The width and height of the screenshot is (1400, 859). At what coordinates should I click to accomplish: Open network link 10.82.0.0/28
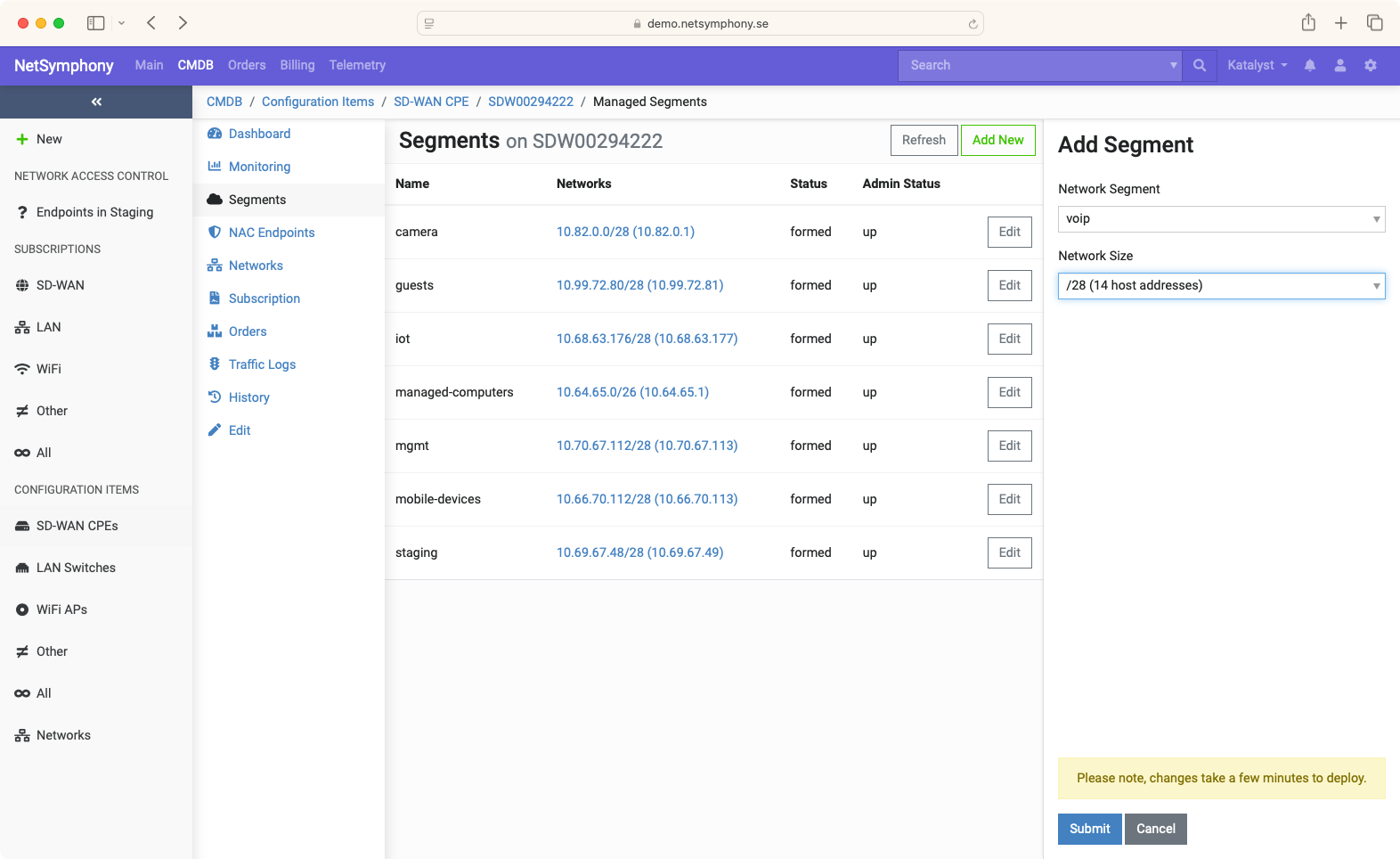[x=625, y=232]
